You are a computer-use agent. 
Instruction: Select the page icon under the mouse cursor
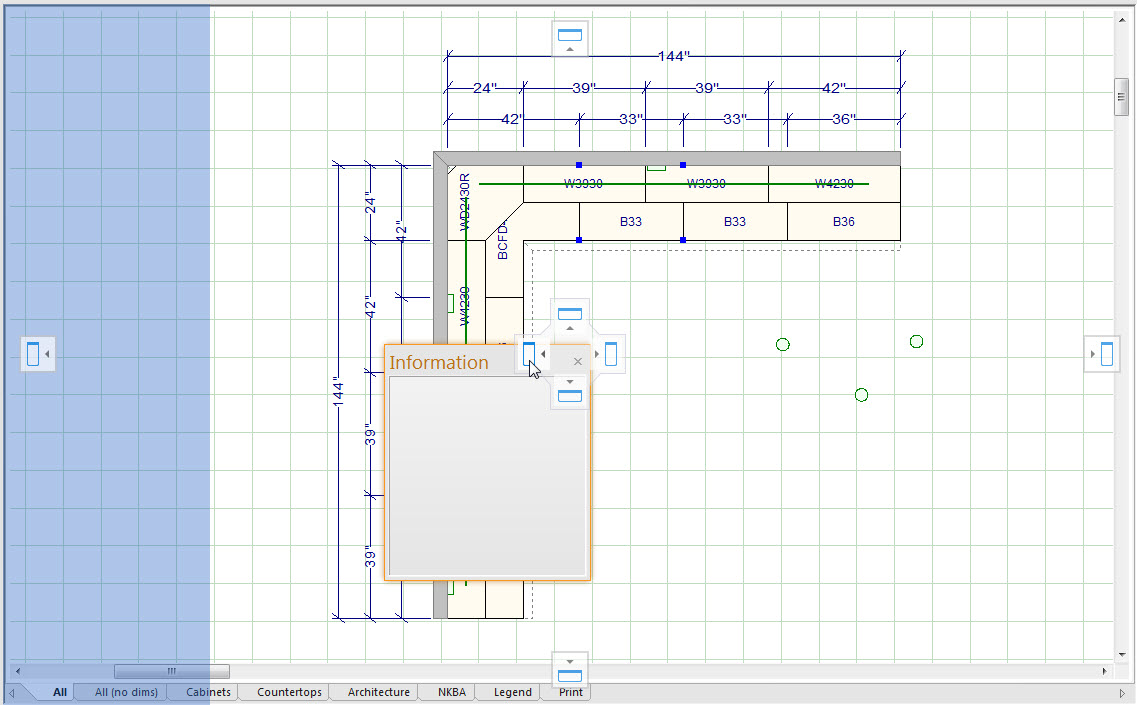(528, 354)
